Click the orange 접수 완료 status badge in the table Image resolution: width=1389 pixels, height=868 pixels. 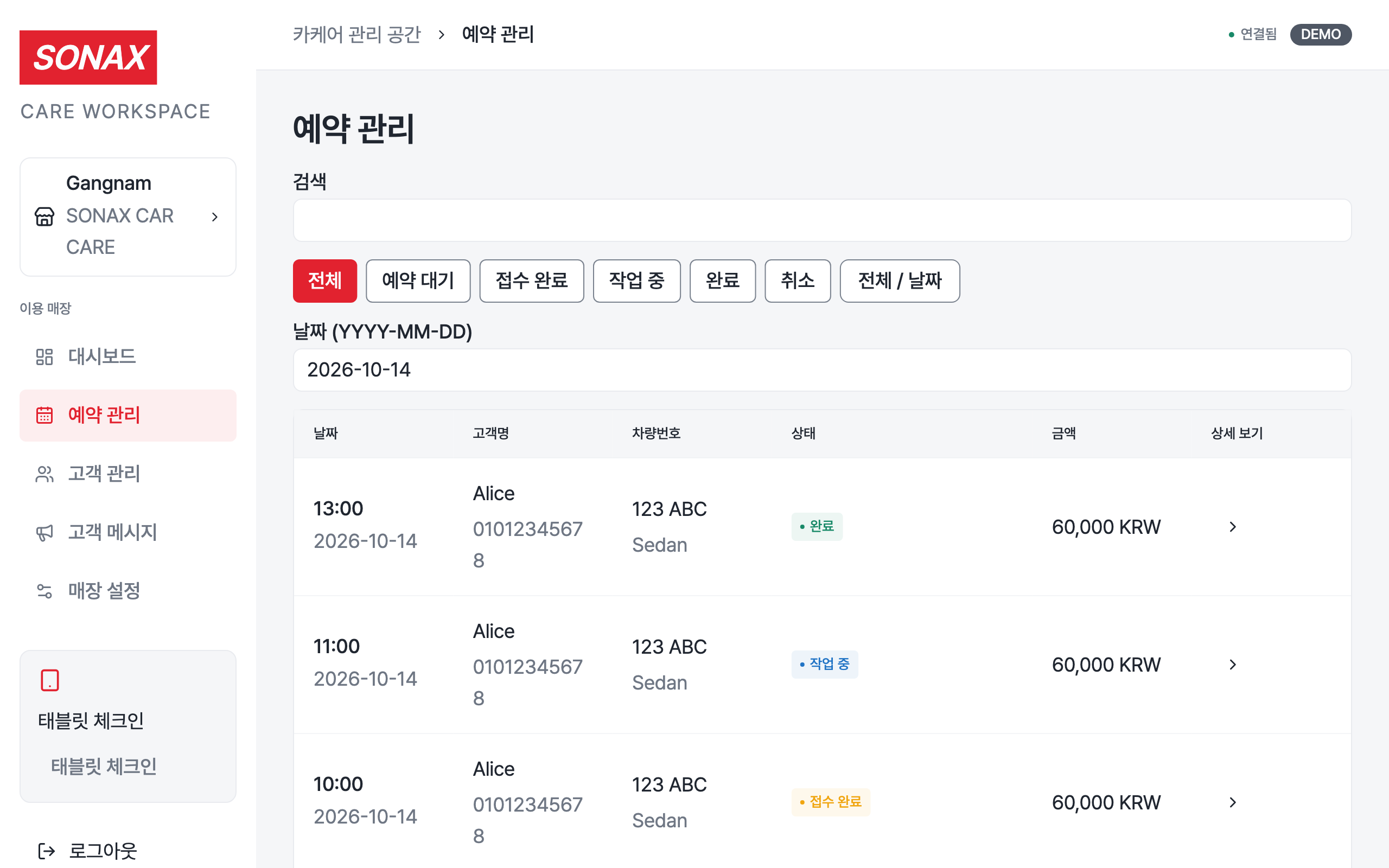831,802
